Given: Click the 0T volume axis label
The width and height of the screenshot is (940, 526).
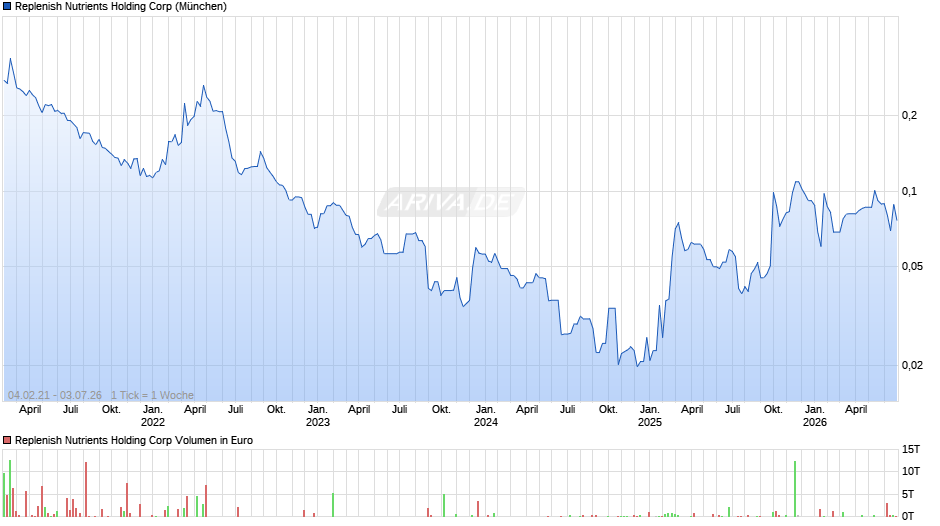Looking at the screenshot, I should tap(908, 516).
